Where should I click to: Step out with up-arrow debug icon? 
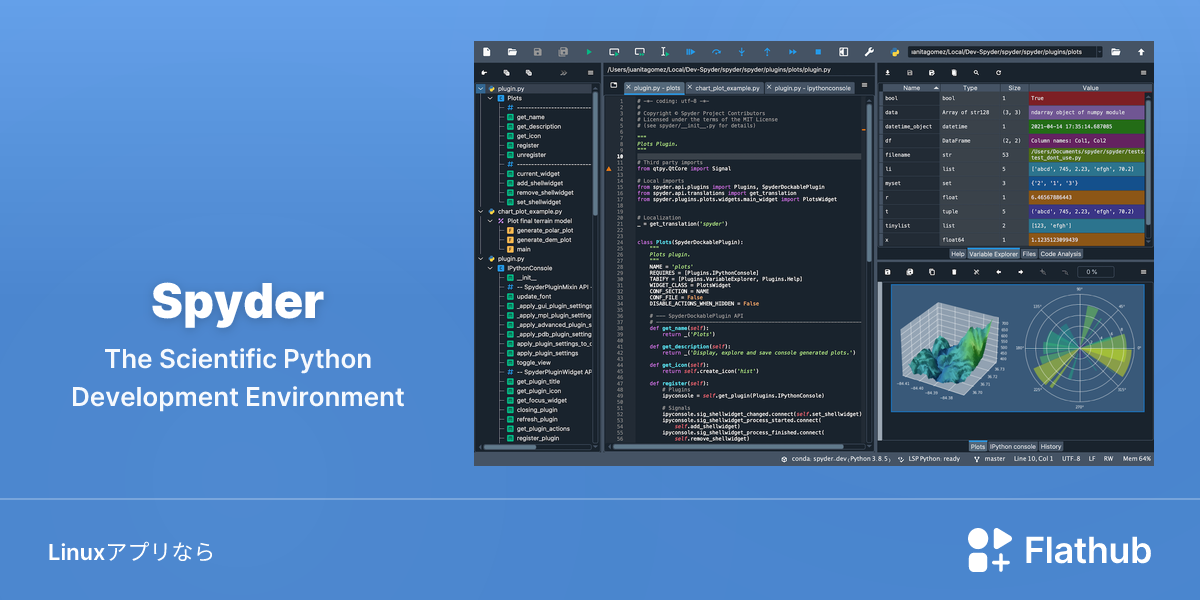(767, 51)
